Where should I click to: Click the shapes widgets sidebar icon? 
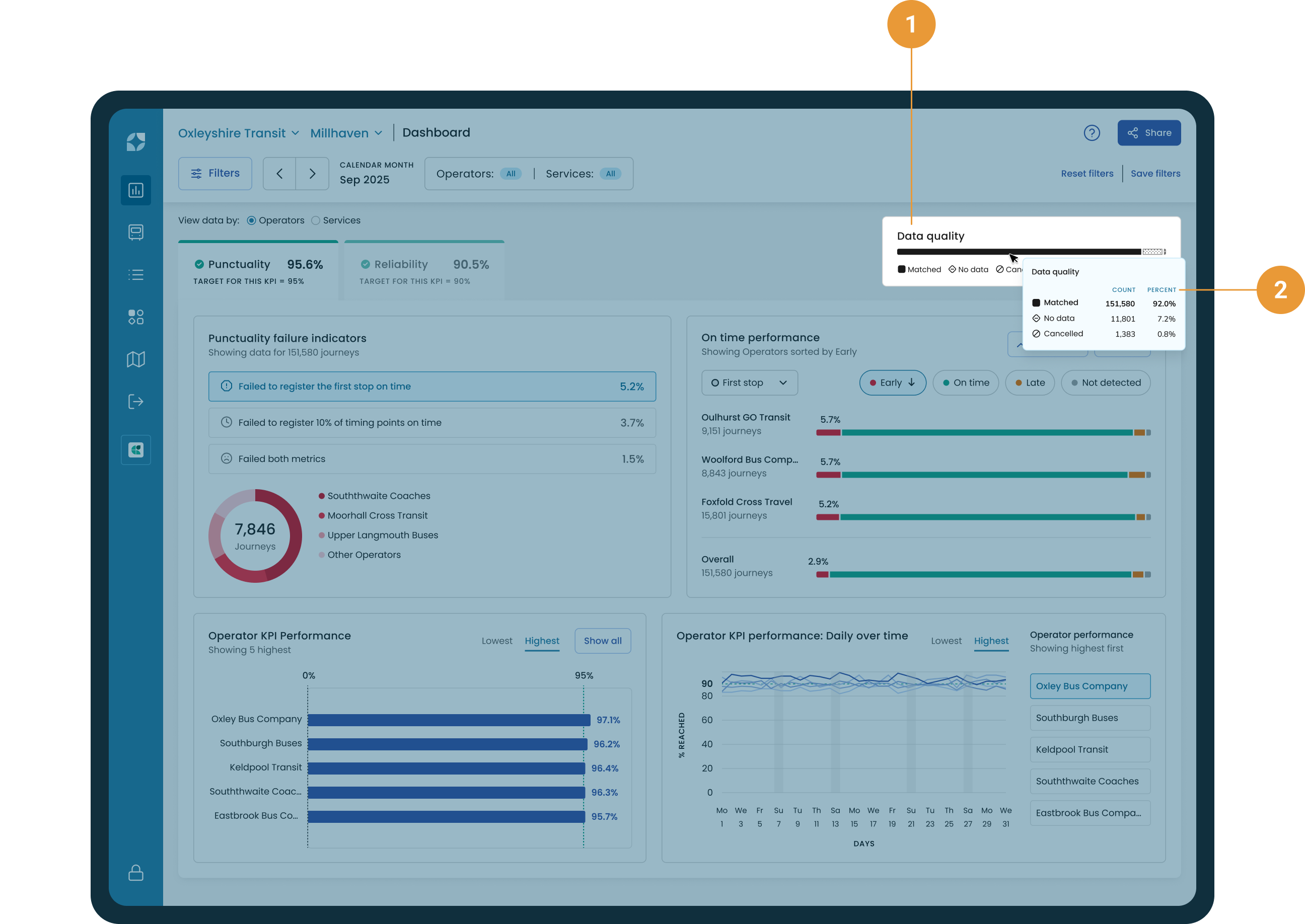pyautogui.click(x=135, y=317)
